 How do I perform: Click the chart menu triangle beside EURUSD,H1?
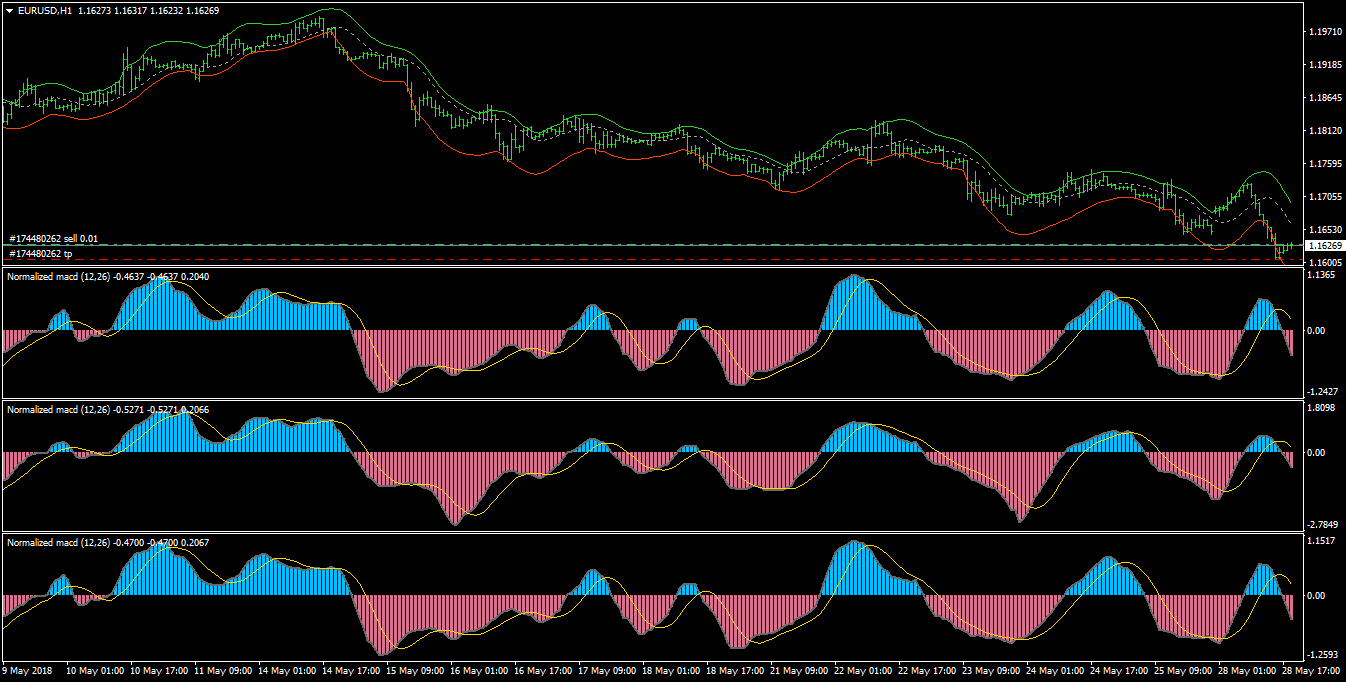[x=10, y=10]
